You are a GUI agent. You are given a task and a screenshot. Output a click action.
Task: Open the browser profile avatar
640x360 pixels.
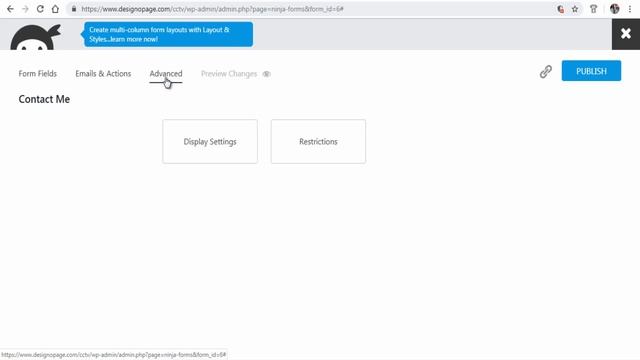coord(614,9)
